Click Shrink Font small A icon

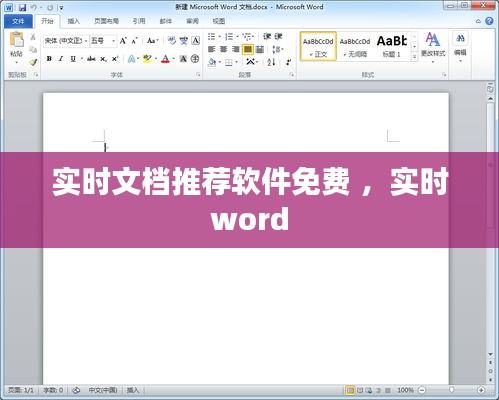click(134, 41)
